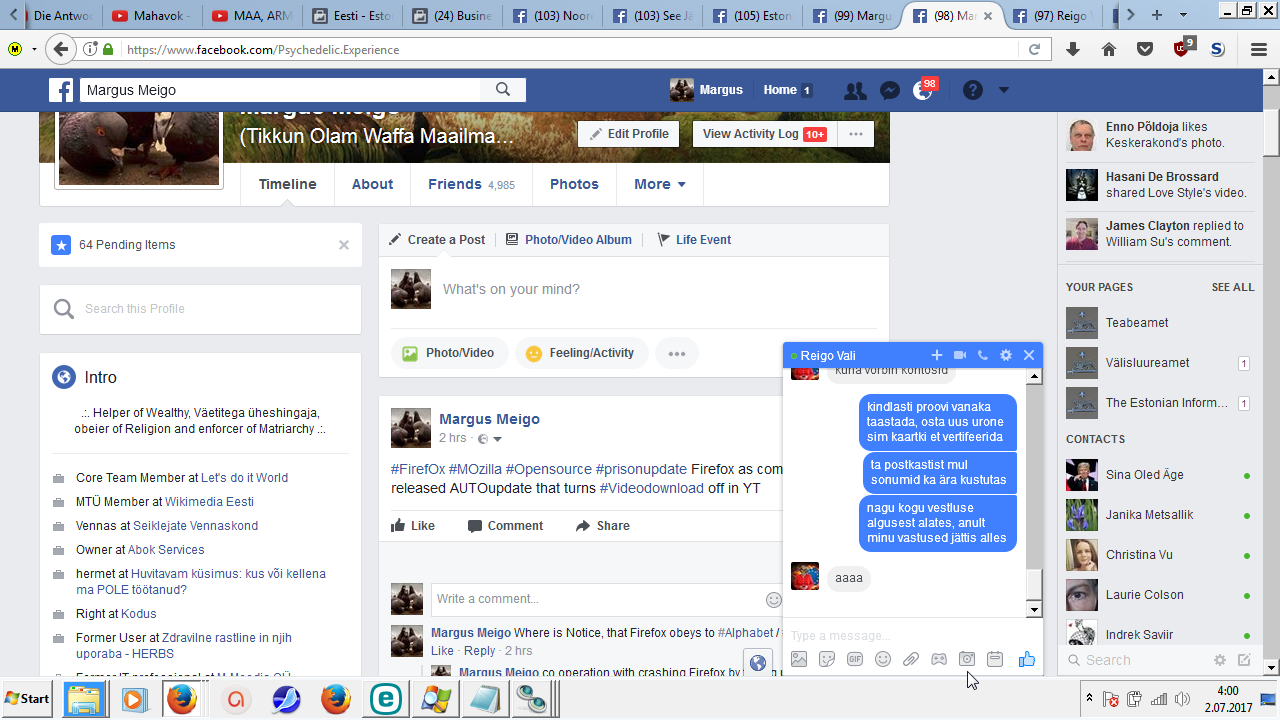Create a plan with calendar icon in chat

(x=995, y=659)
